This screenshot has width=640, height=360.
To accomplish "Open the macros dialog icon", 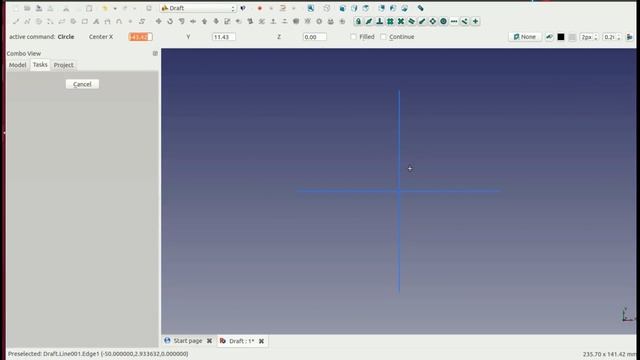I will 282,8.
